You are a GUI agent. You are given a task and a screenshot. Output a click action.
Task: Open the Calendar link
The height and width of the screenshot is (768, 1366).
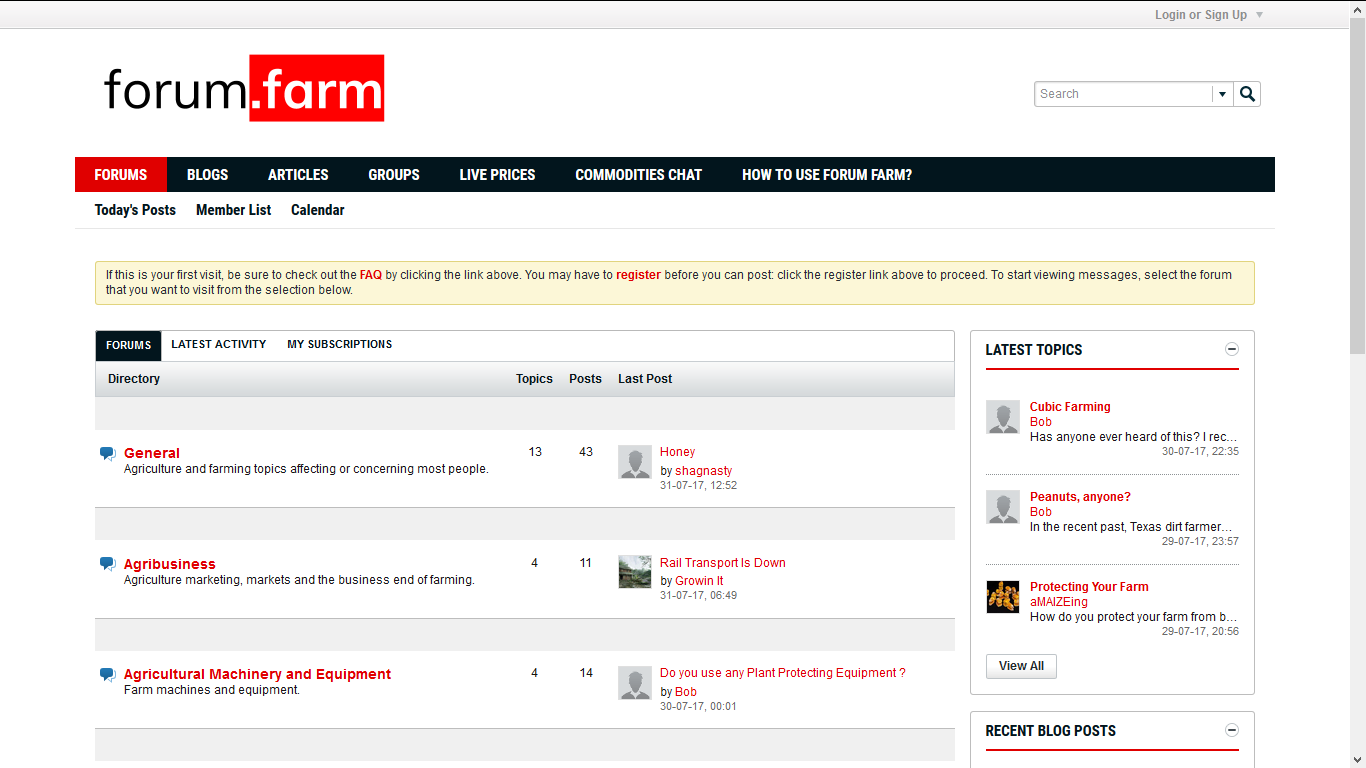click(318, 210)
